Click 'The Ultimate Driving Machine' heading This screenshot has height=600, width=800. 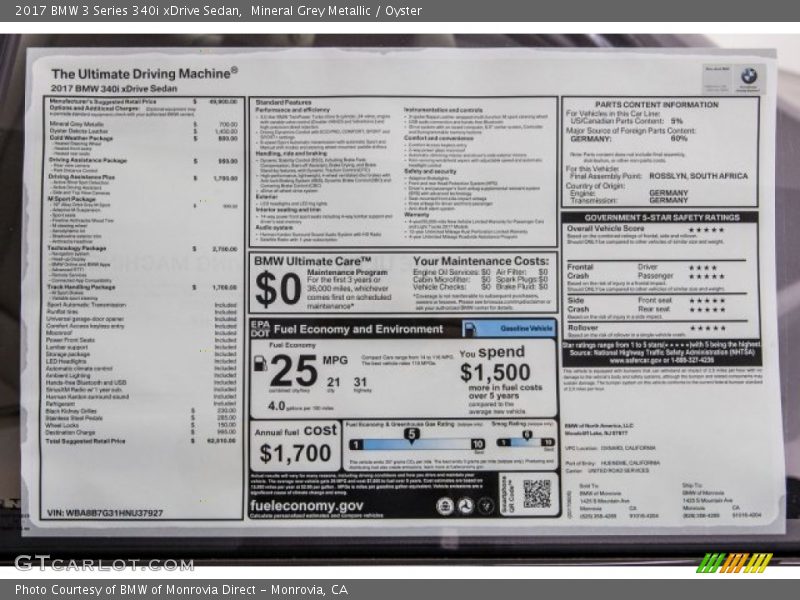tap(144, 73)
